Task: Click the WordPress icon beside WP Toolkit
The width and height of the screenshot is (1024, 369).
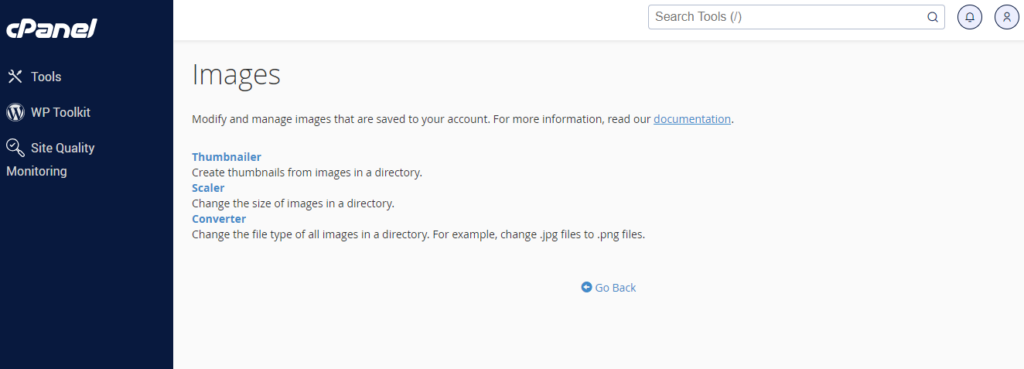Action: (x=15, y=112)
